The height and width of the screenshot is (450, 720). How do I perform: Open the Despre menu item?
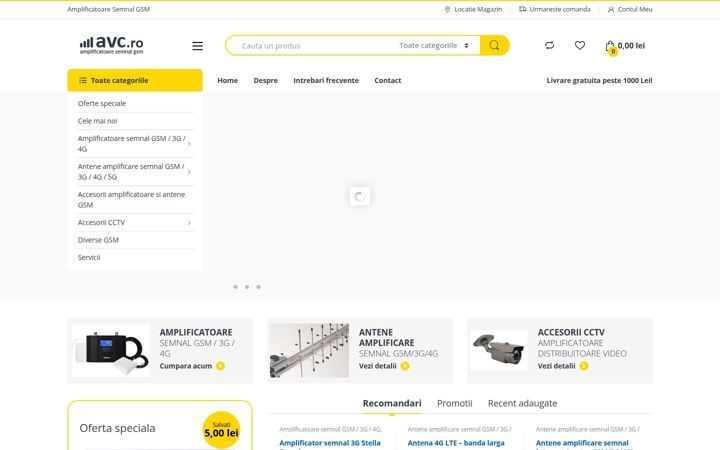coord(265,80)
